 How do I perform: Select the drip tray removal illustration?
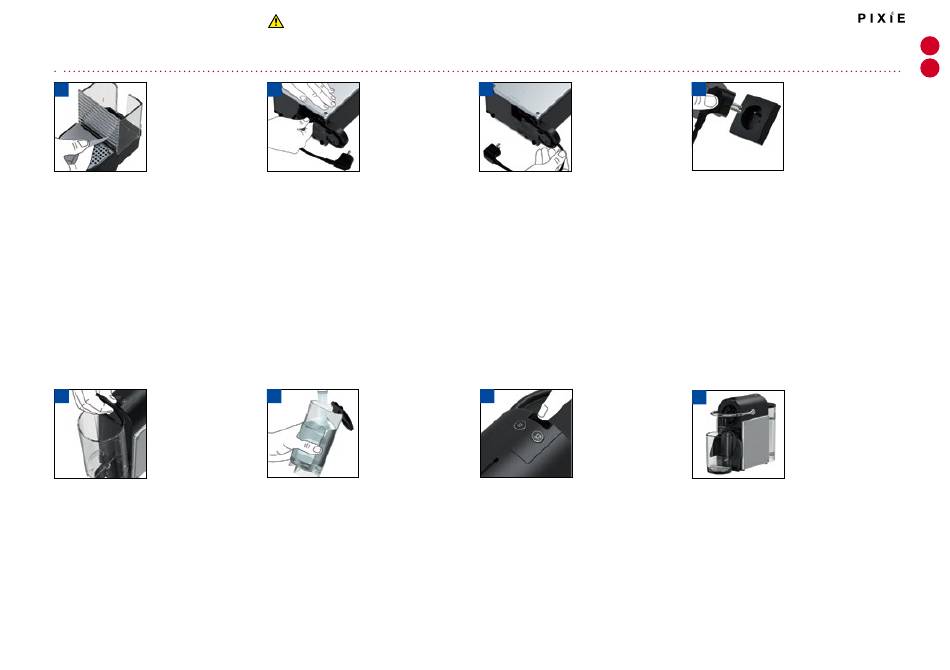(x=101, y=127)
